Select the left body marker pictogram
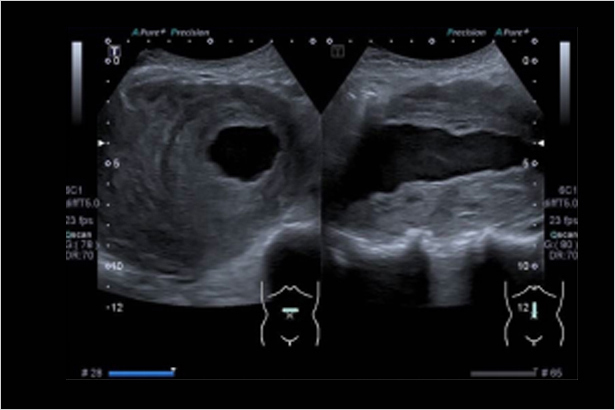This screenshot has height=410, width=615. click(x=288, y=312)
